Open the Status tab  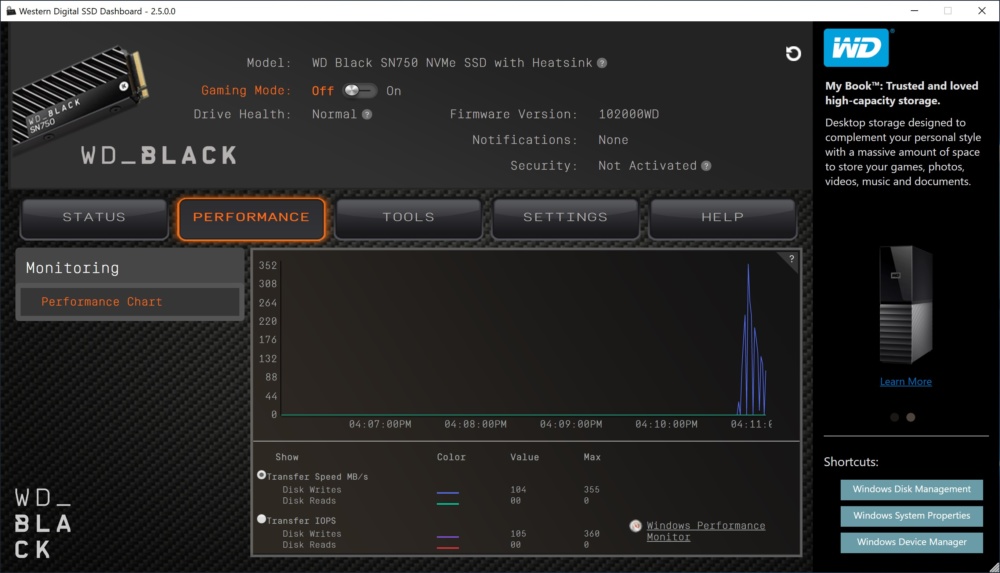(x=94, y=218)
